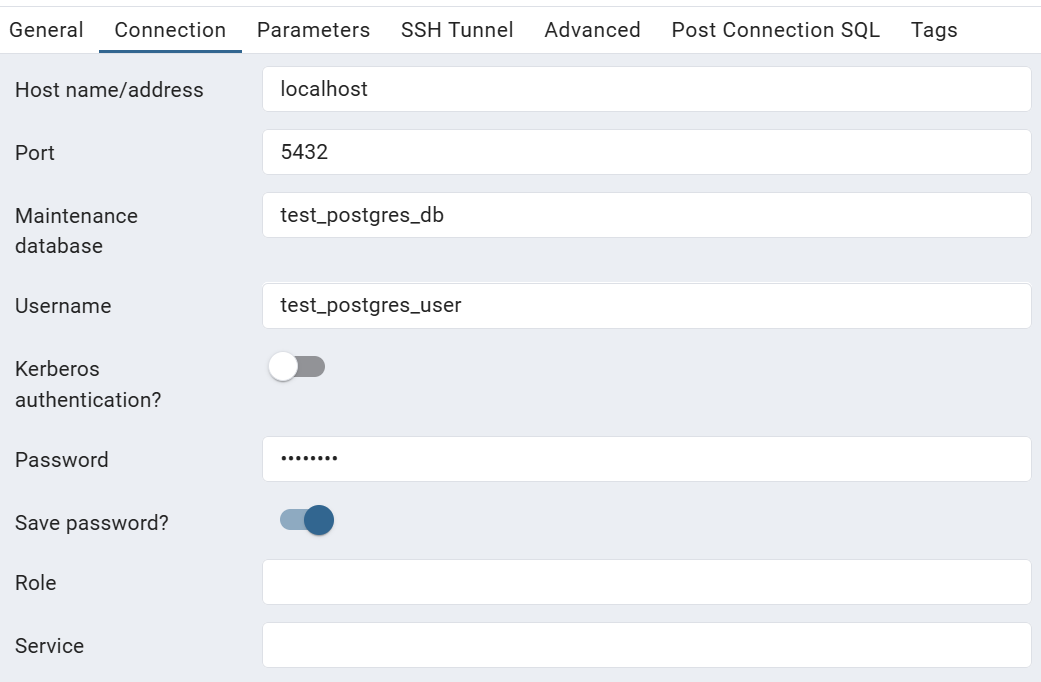Select the Connection tab

tap(169, 30)
